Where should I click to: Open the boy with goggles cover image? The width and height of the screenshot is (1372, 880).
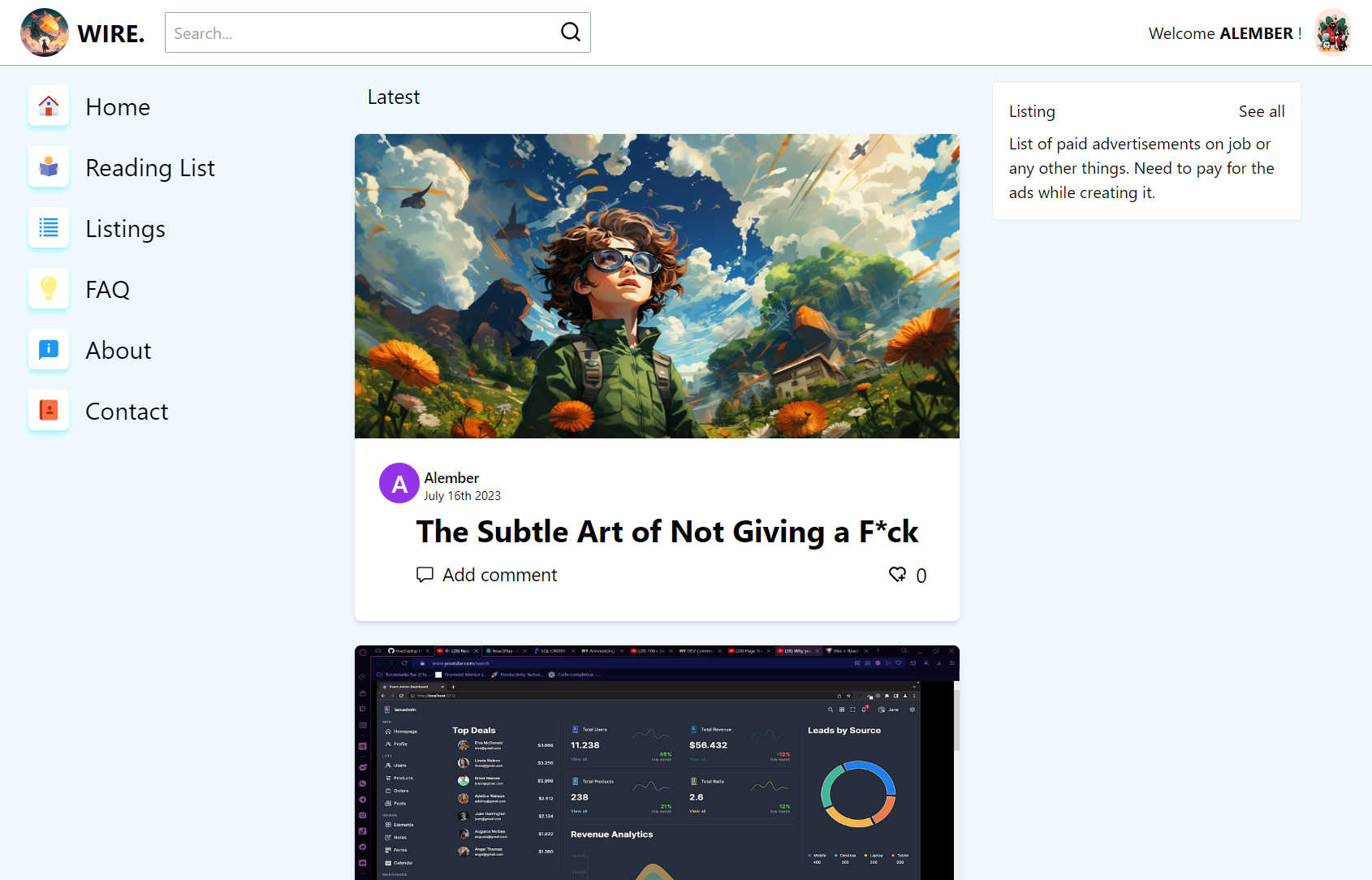[x=657, y=286]
